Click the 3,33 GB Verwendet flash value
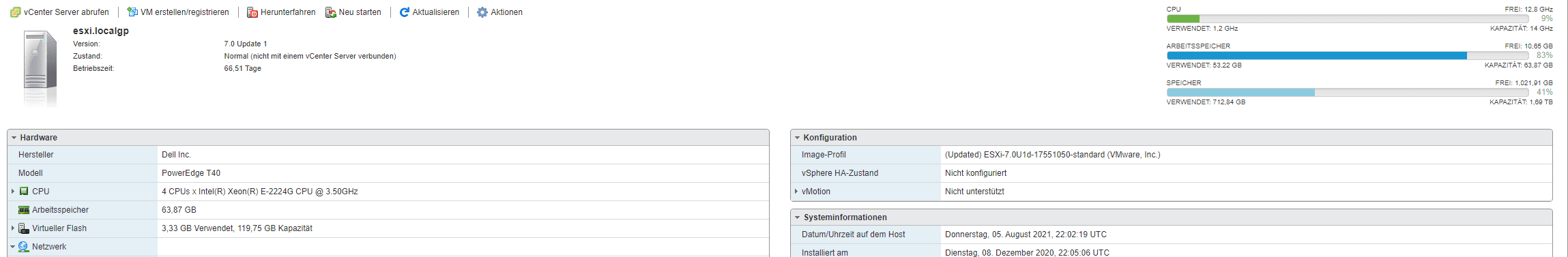Screen dimensions: 1568x257 (x=237, y=228)
